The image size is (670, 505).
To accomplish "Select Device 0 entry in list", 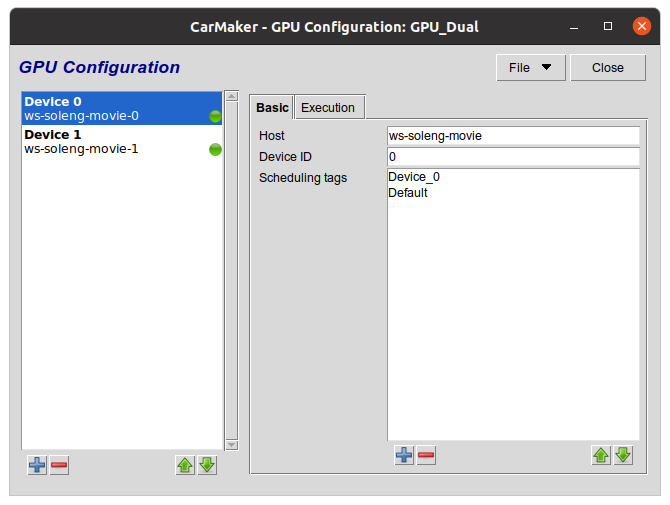I will 110,108.
